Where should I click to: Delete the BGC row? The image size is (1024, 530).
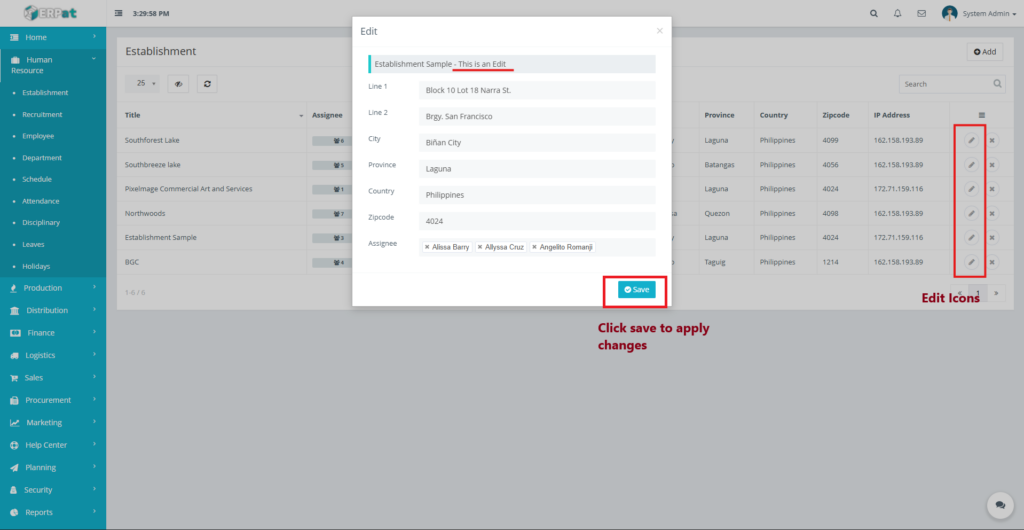(991, 262)
